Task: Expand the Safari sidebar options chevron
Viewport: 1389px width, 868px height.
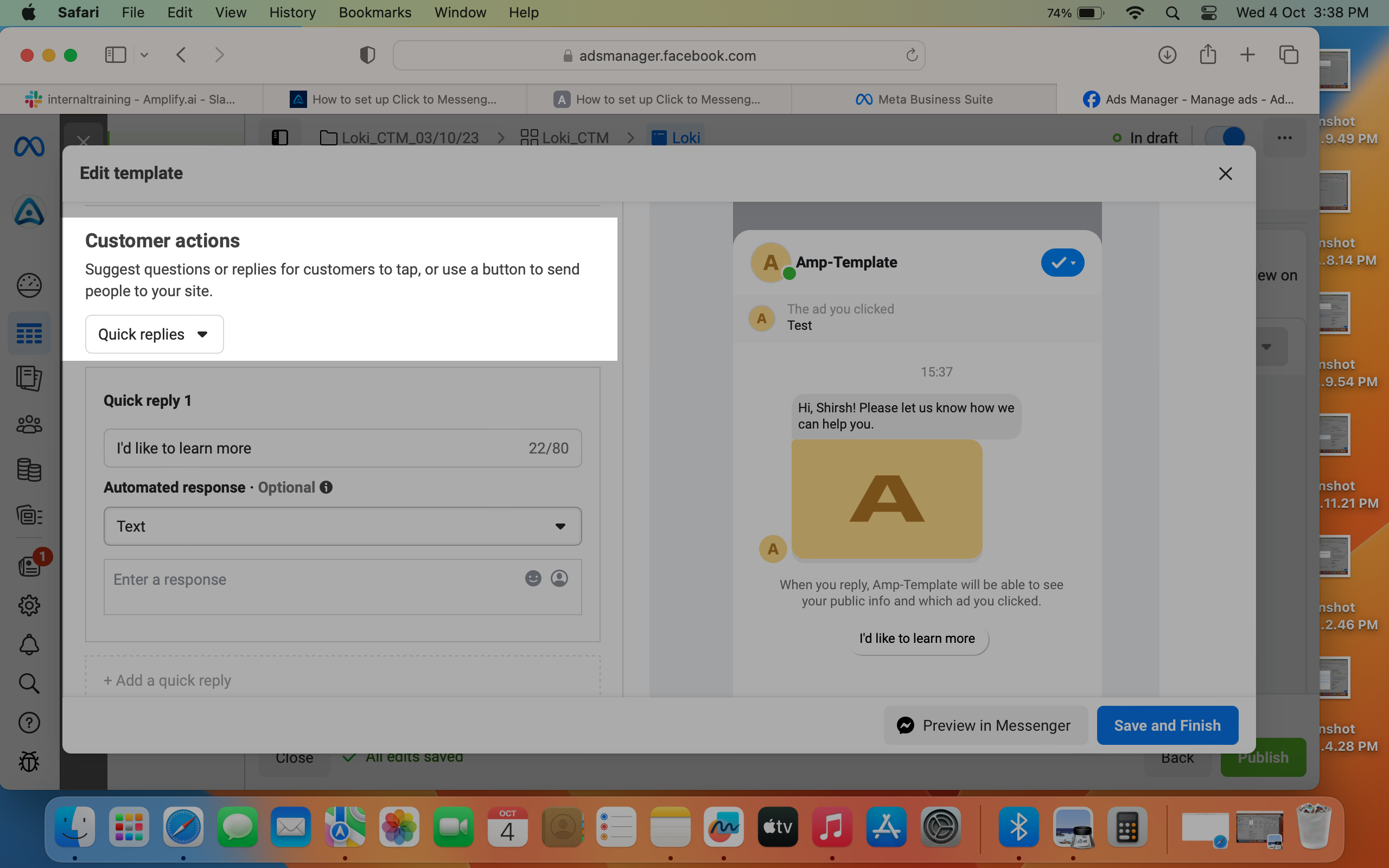Action: click(144, 55)
